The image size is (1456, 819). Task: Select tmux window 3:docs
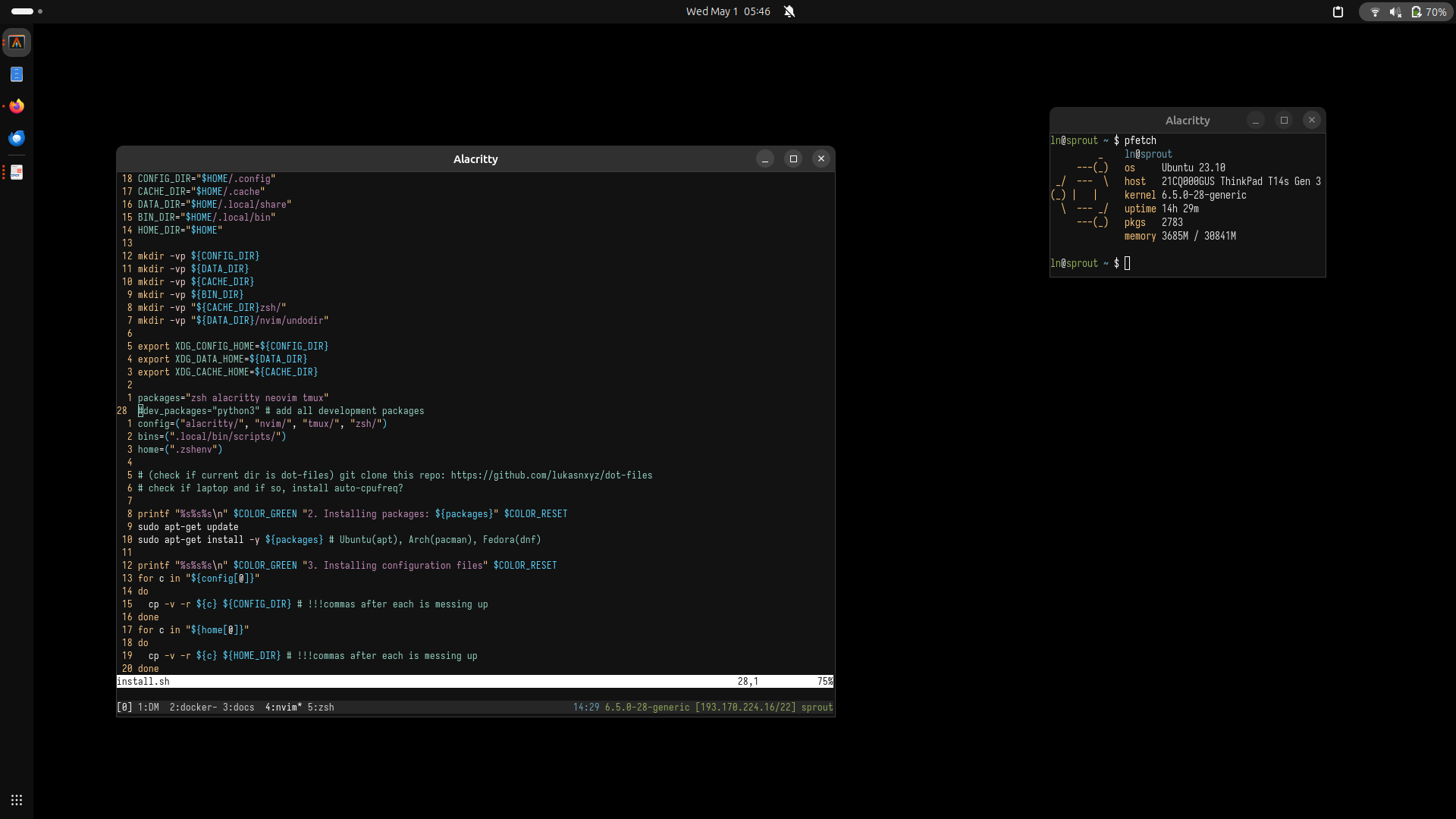pyautogui.click(x=239, y=707)
